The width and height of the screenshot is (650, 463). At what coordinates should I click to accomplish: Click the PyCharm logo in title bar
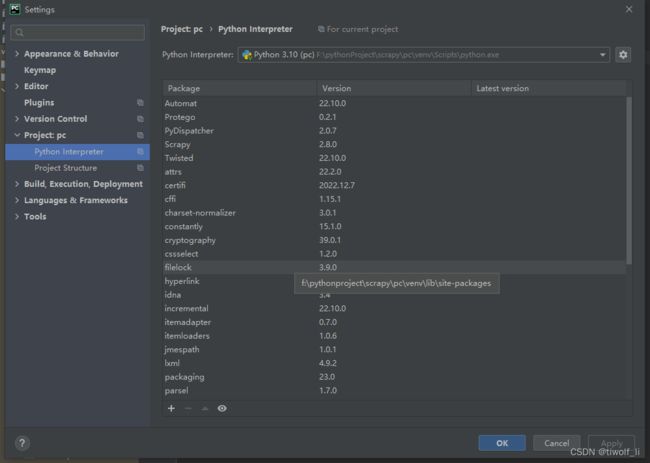pyautogui.click(x=15, y=9)
